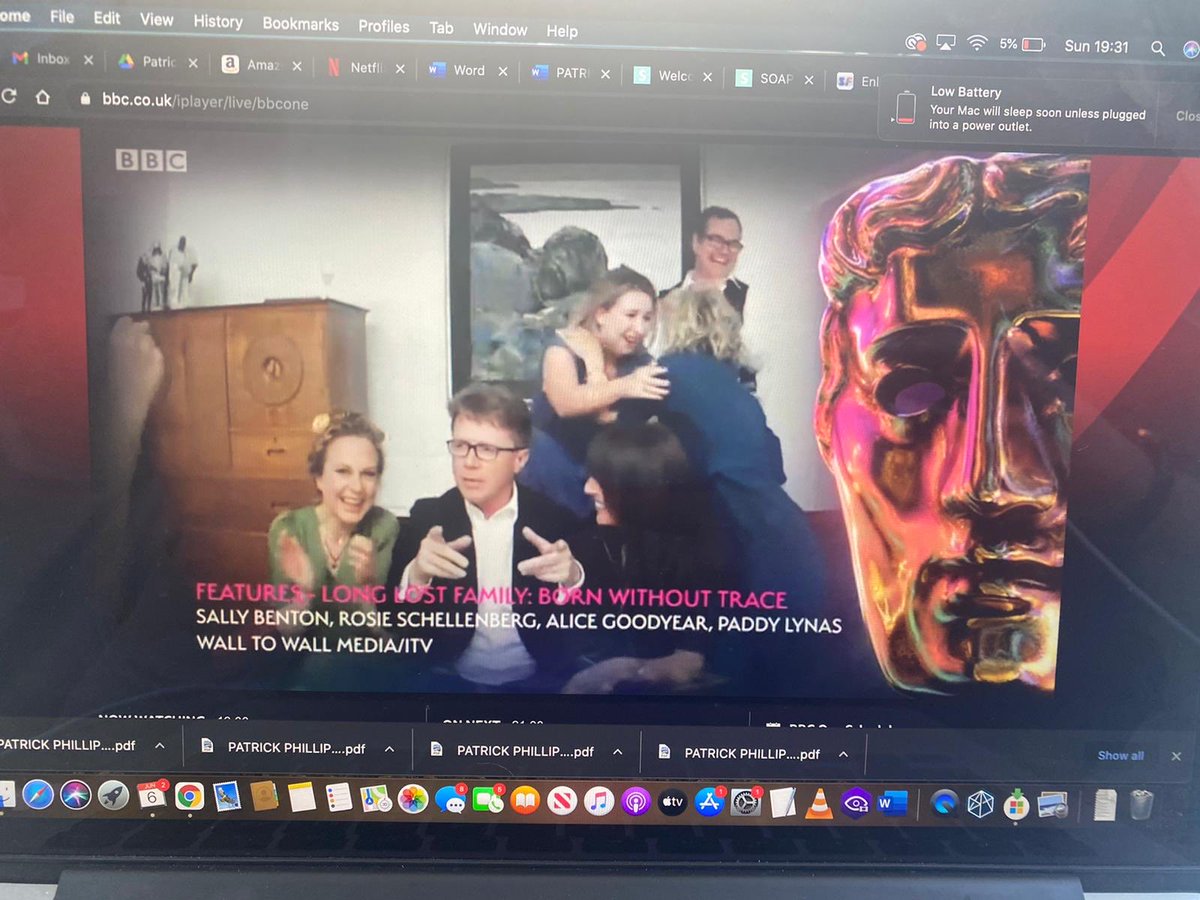Open the Wi-Fi status menu
This screenshot has width=1200, height=900.
pos(977,43)
